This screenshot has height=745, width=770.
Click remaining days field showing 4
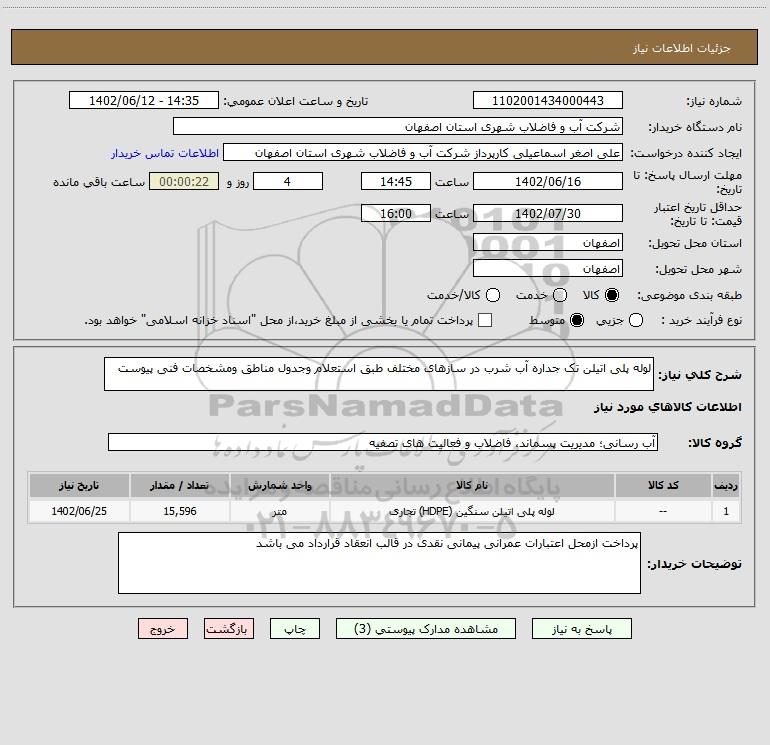click(x=288, y=181)
